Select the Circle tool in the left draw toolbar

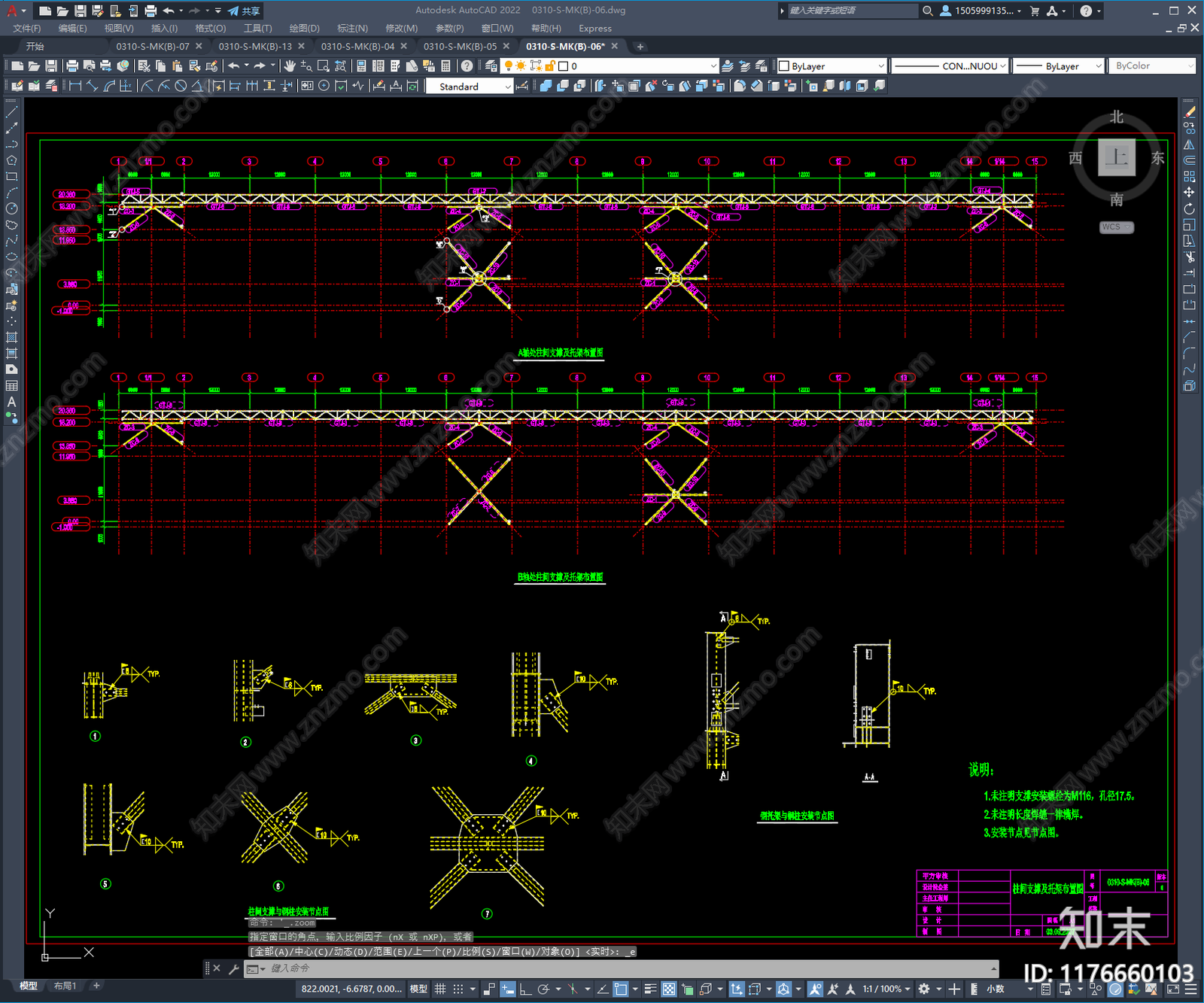click(x=11, y=208)
